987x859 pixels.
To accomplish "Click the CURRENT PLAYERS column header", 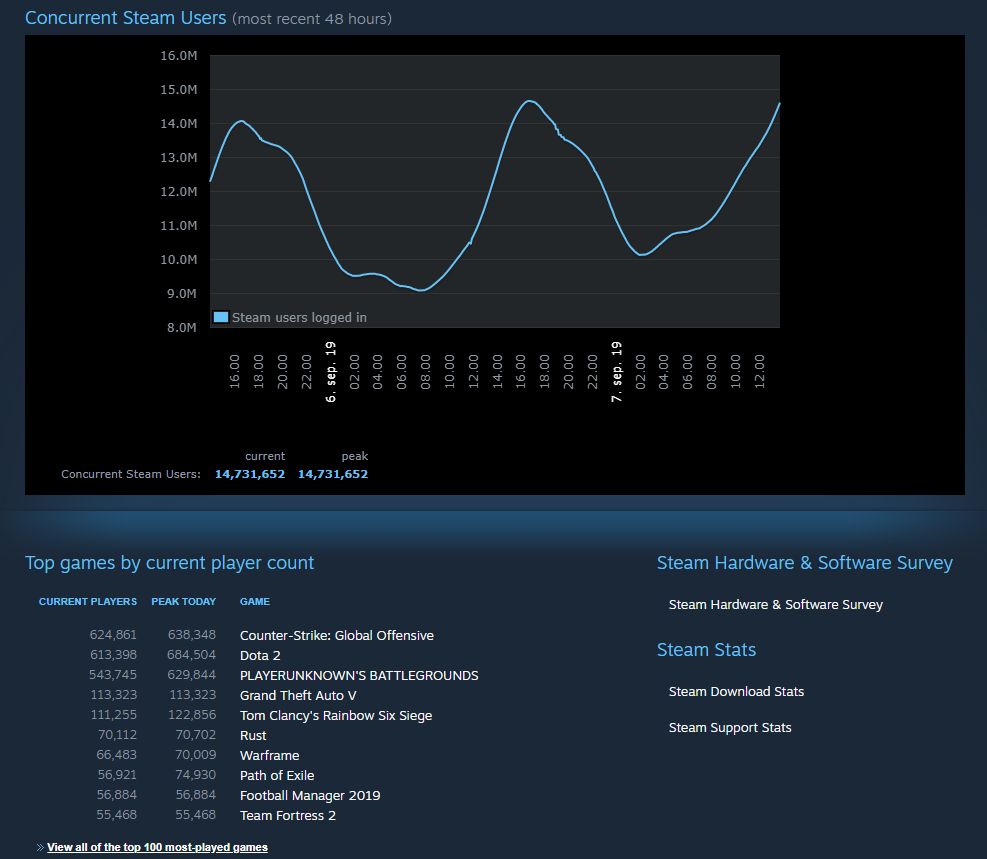I will (x=87, y=602).
